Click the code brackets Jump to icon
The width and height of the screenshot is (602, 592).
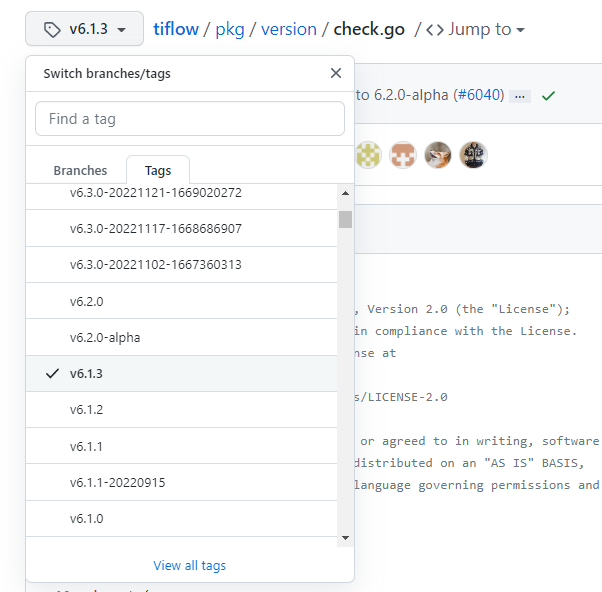coord(434,29)
